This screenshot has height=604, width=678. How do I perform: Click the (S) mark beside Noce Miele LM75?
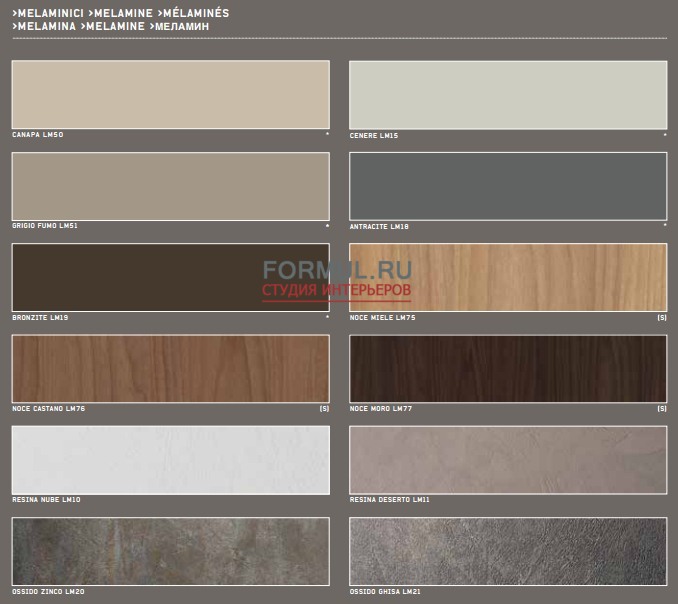pos(661,317)
